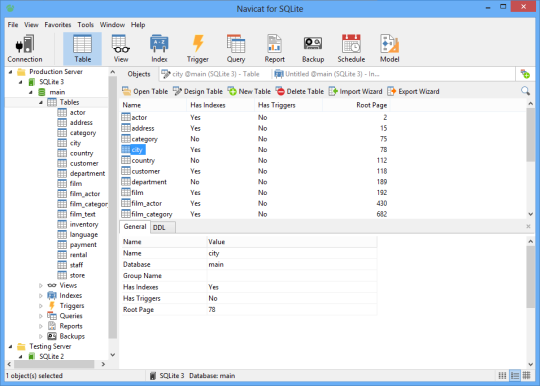Open the Index tool
Viewport: 540px width, 386px height.
click(159, 49)
